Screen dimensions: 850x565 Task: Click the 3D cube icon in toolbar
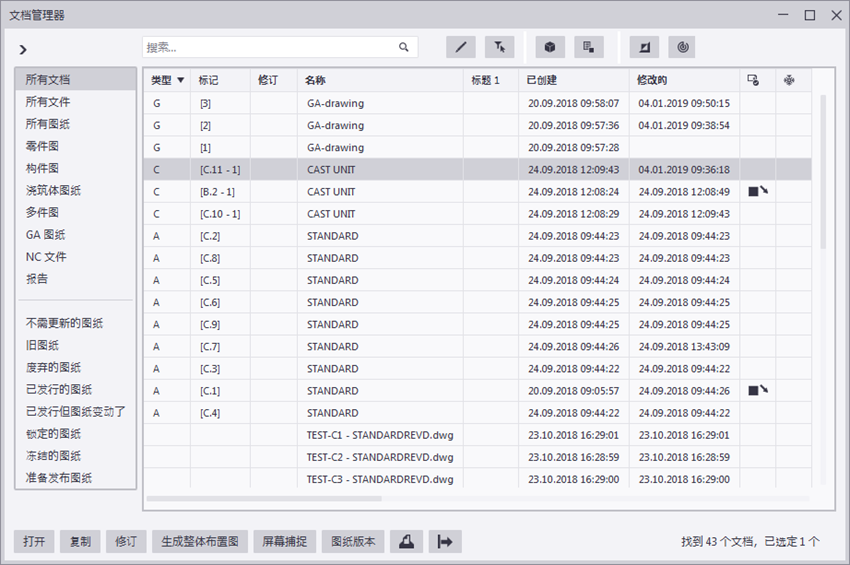(x=550, y=47)
